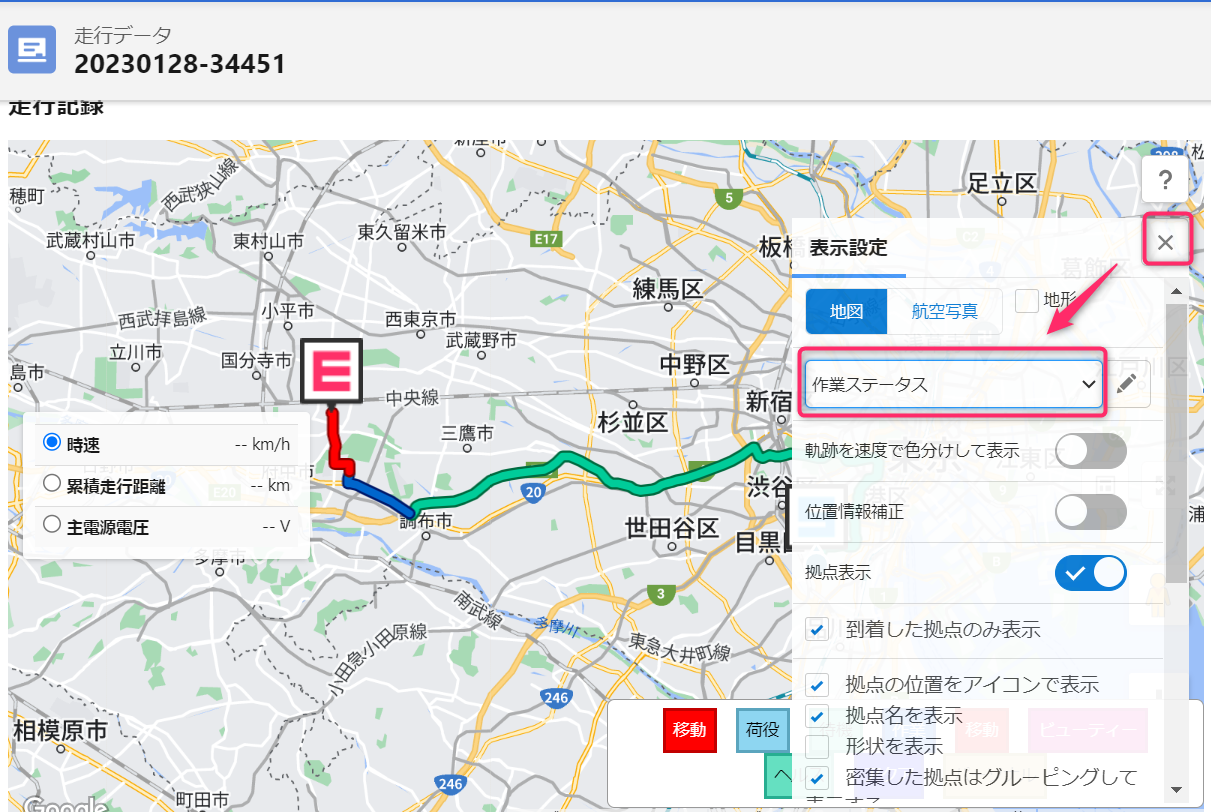Screen dimensions: 1211x812
Task: Click the 表示設定 panel tab header
Action: point(848,248)
